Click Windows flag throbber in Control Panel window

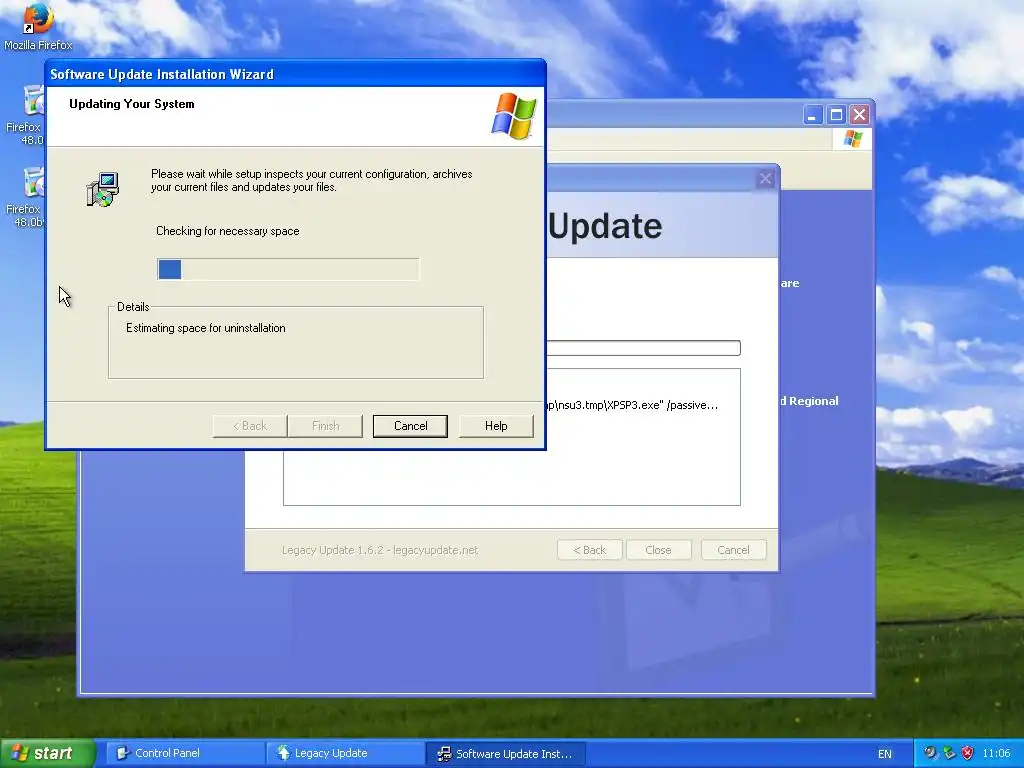click(x=852, y=138)
